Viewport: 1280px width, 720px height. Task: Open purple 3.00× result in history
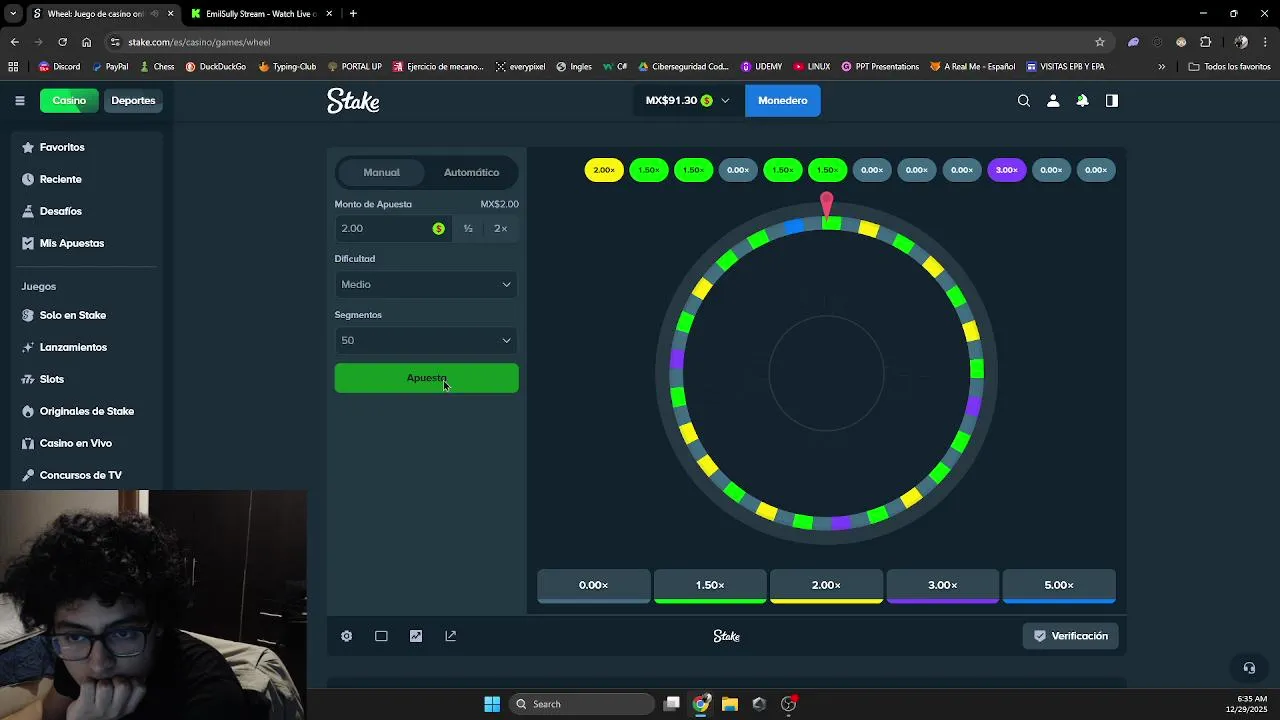coord(1007,170)
